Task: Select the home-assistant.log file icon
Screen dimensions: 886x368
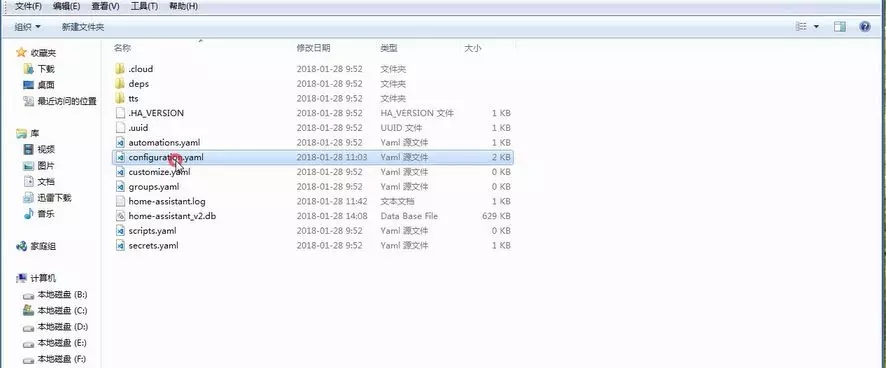Action: tap(120, 201)
